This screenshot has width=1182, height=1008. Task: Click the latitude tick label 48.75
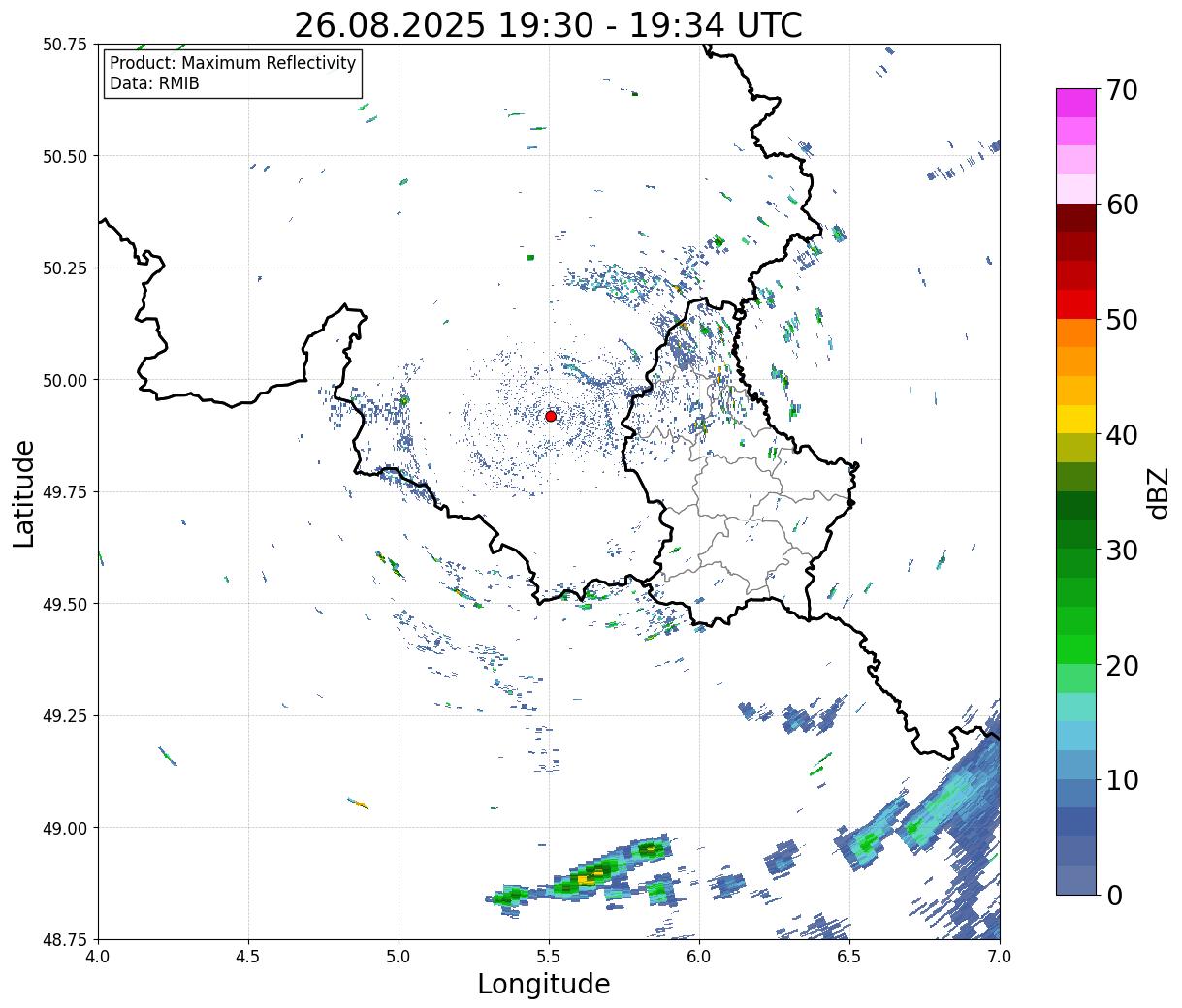[x=64, y=939]
